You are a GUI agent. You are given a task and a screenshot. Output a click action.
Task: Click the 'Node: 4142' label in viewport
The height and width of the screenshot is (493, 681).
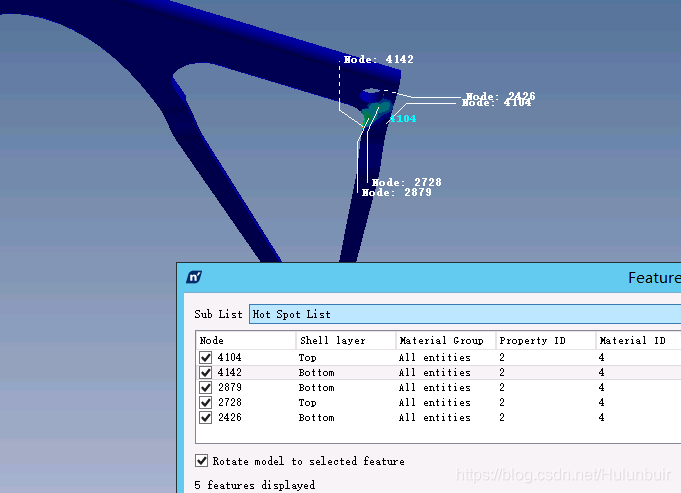[x=379, y=59]
